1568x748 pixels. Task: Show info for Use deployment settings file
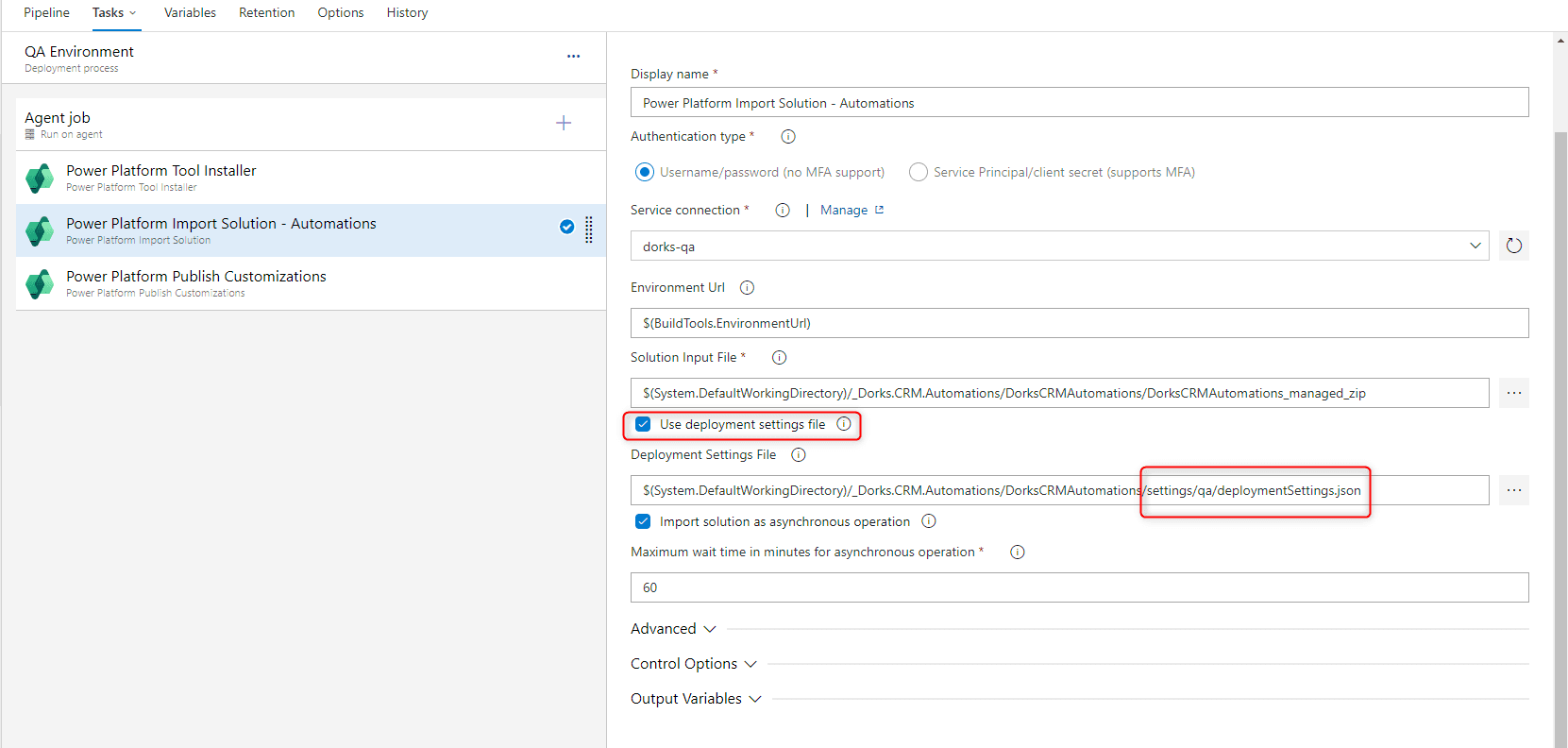pos(844,424)
